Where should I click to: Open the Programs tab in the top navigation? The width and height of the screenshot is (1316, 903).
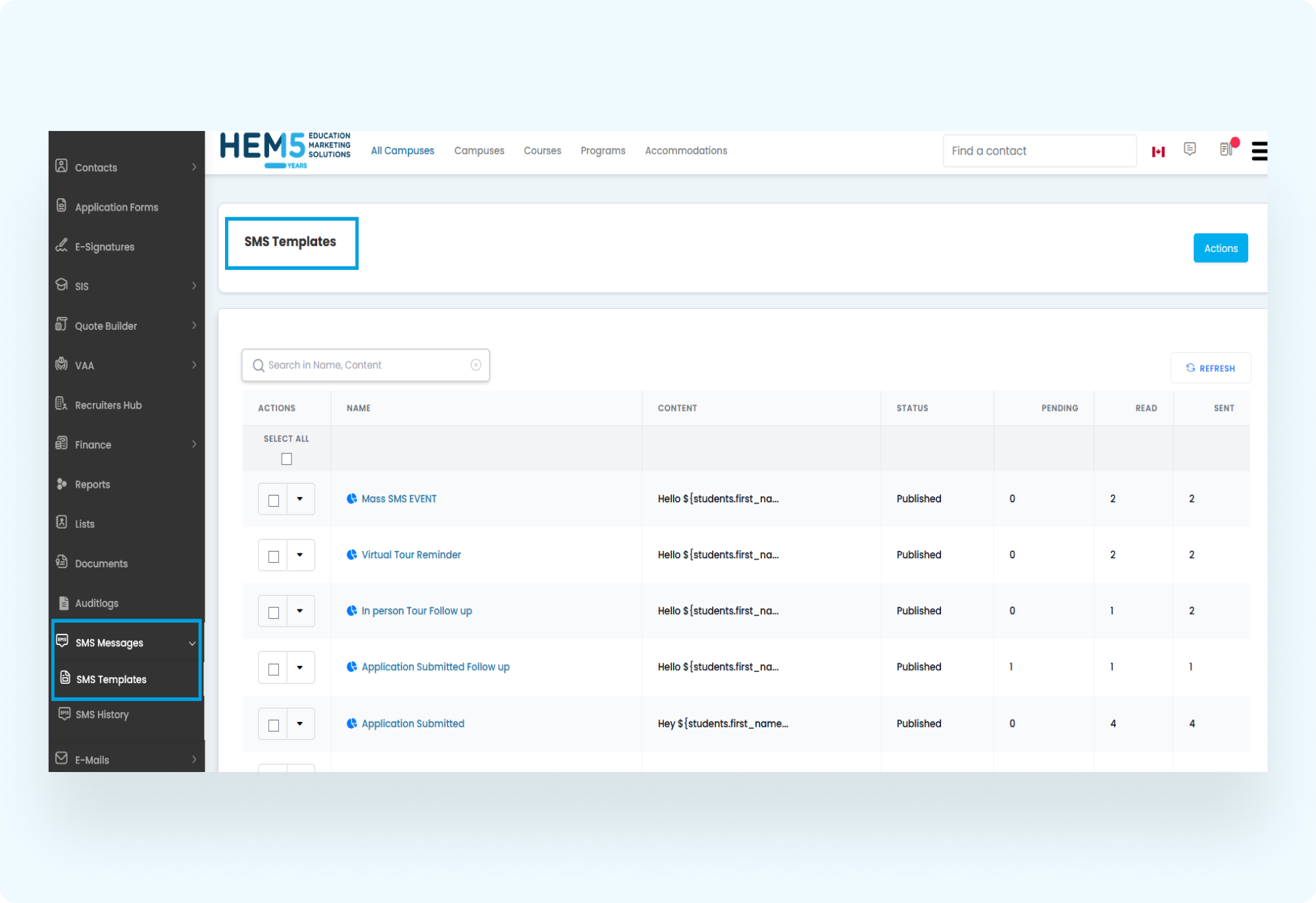(603, 151)
